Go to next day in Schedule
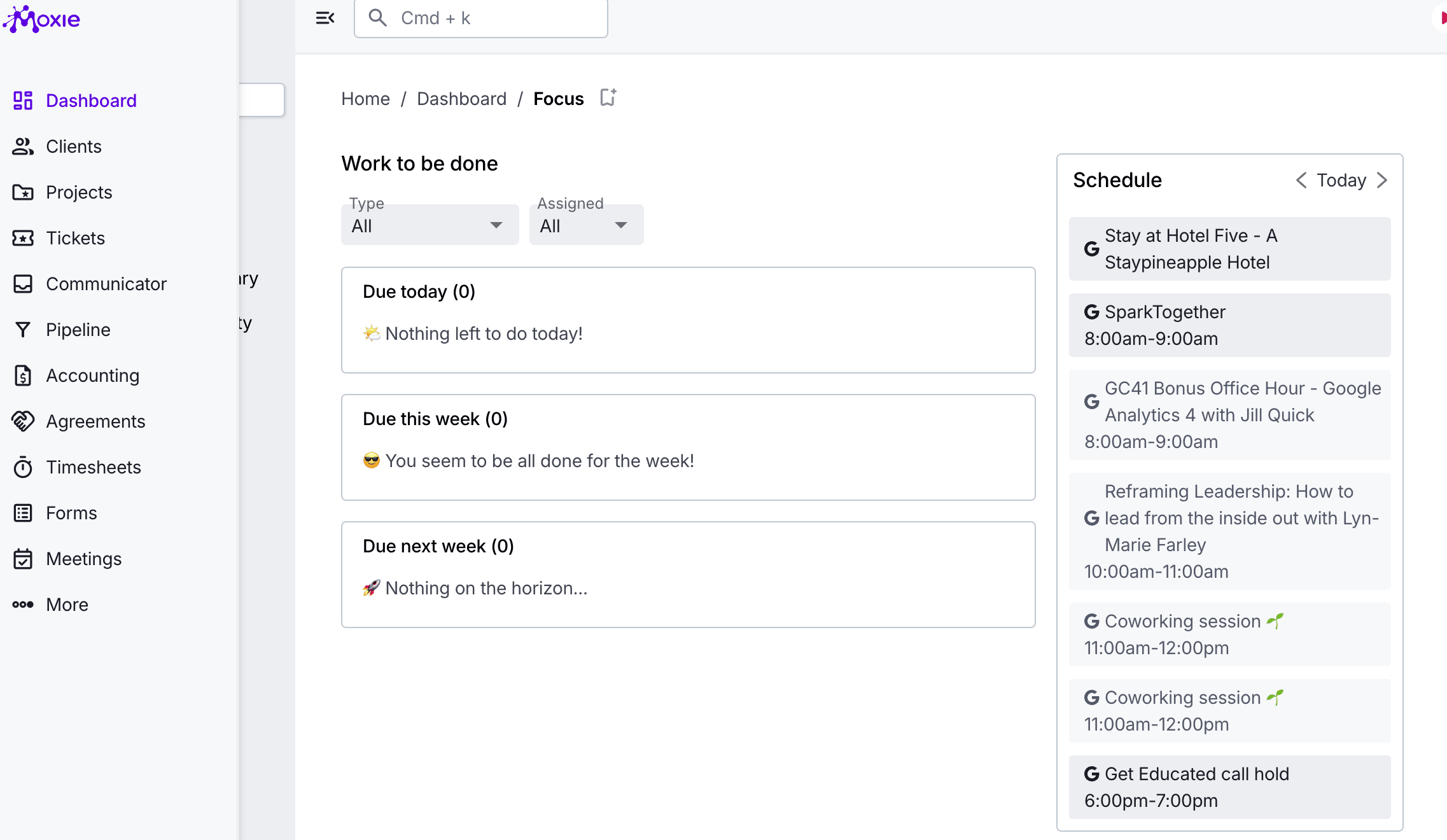1447x840 pixels. 1381,180
